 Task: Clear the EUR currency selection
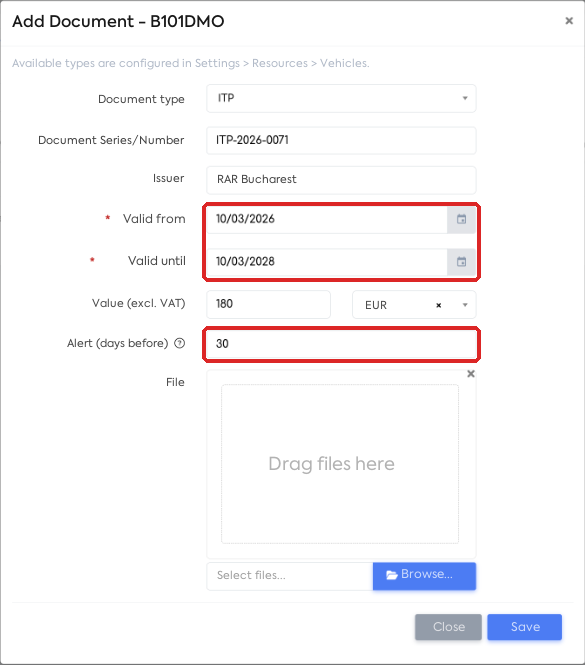439,305
